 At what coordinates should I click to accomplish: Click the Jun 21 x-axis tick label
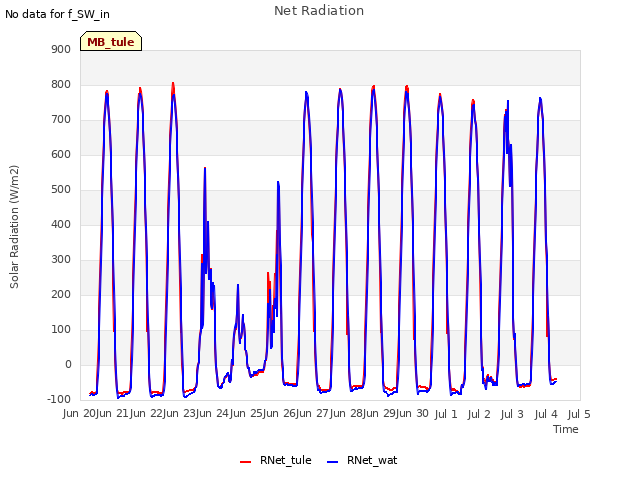(x=113, y=414)
